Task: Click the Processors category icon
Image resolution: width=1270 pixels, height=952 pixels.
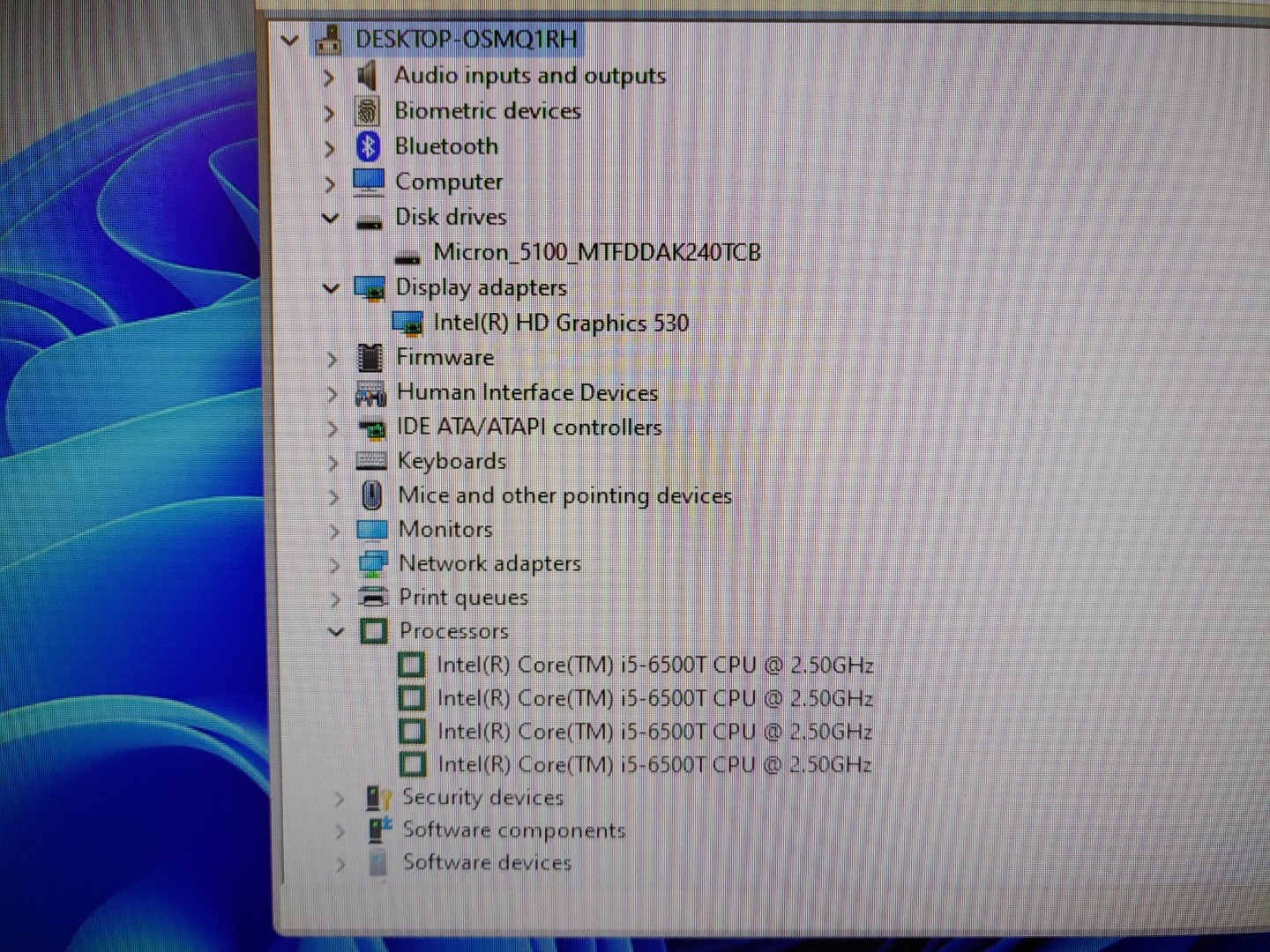Action: [x=374, y=631]
